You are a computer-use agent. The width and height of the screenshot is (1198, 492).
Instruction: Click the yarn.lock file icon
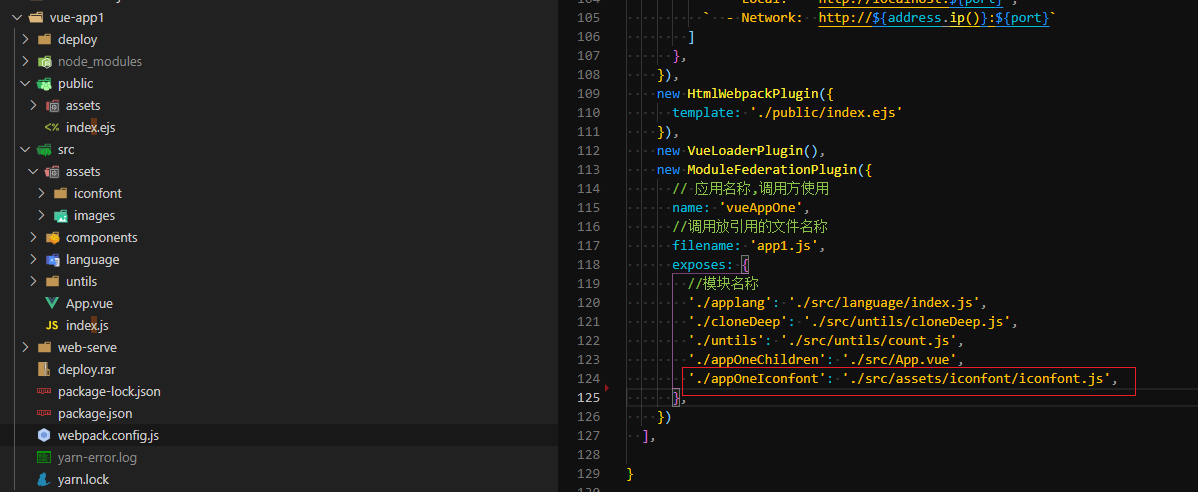click(x=44, y=480)
